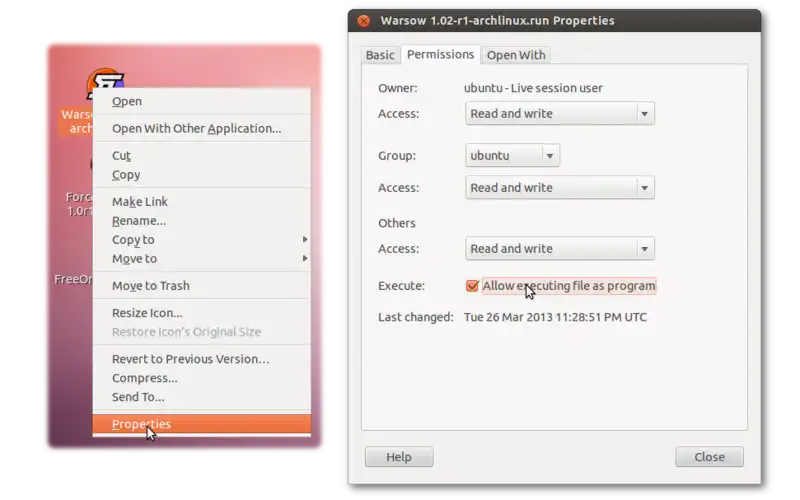
Task: Switch to the Basic tab
Action: 380,55
